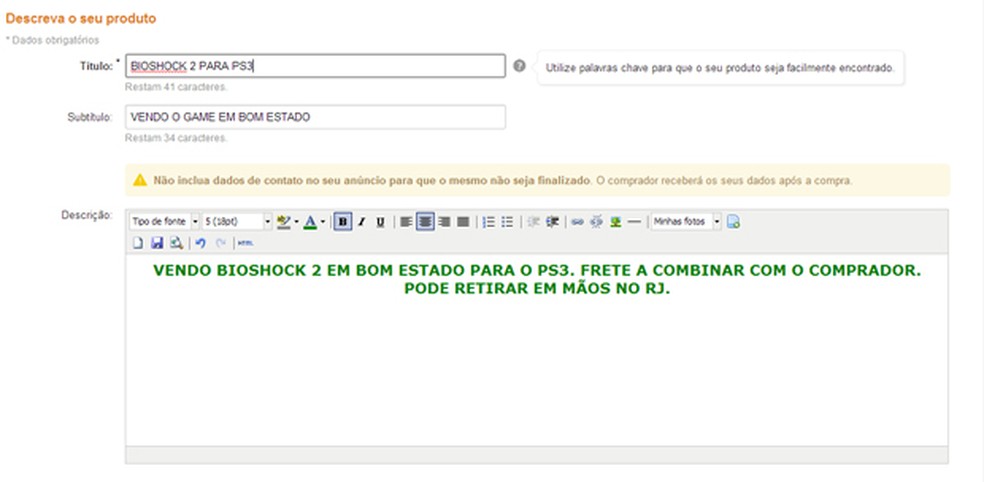Toggle italic formatting in description editor
Image resolution: width=984 pixels, height=482 pixels.
[361, 222]
